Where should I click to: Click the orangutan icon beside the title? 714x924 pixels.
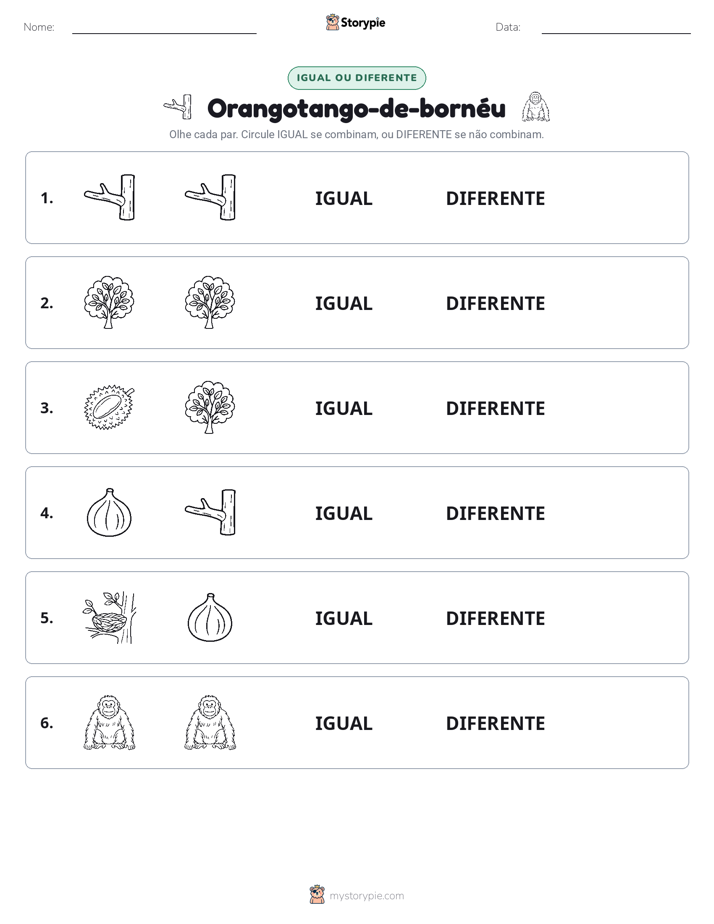pos(535,107)
